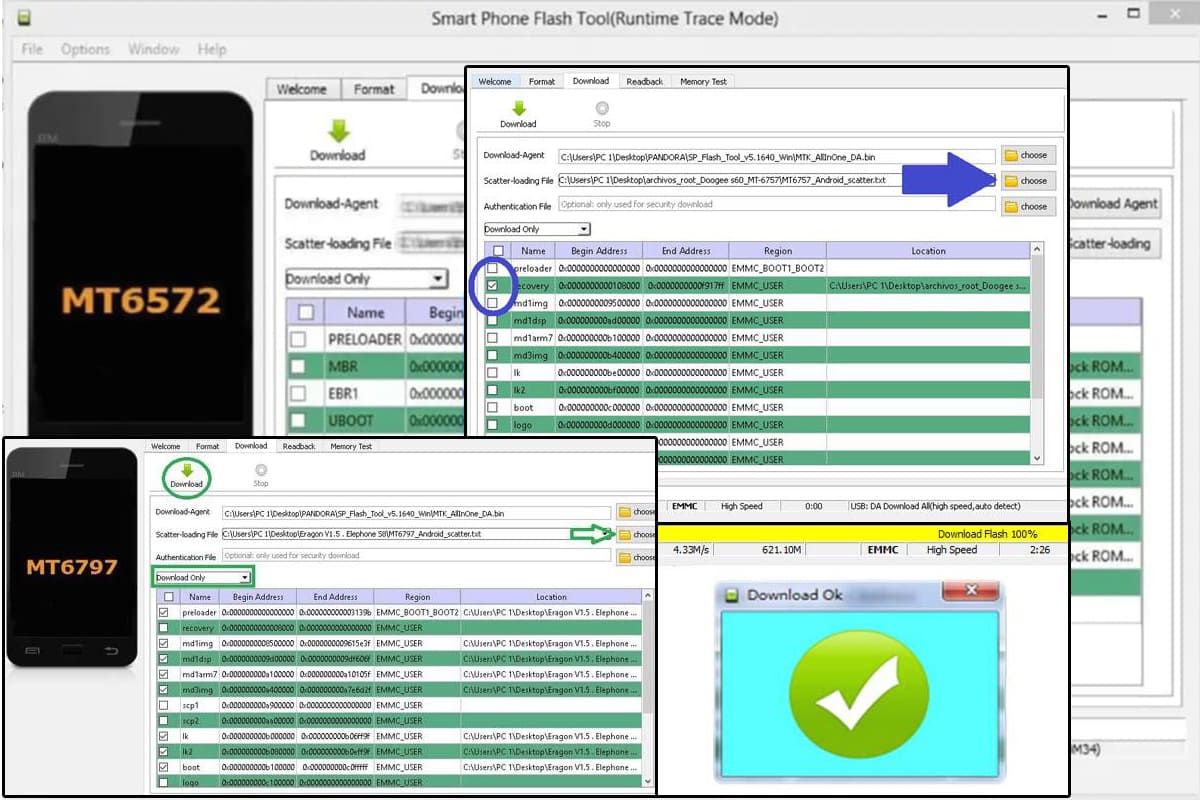Switch to Memory Test tab in MT6797 panel
The image size is (1200, 800).
click(351, 447)
